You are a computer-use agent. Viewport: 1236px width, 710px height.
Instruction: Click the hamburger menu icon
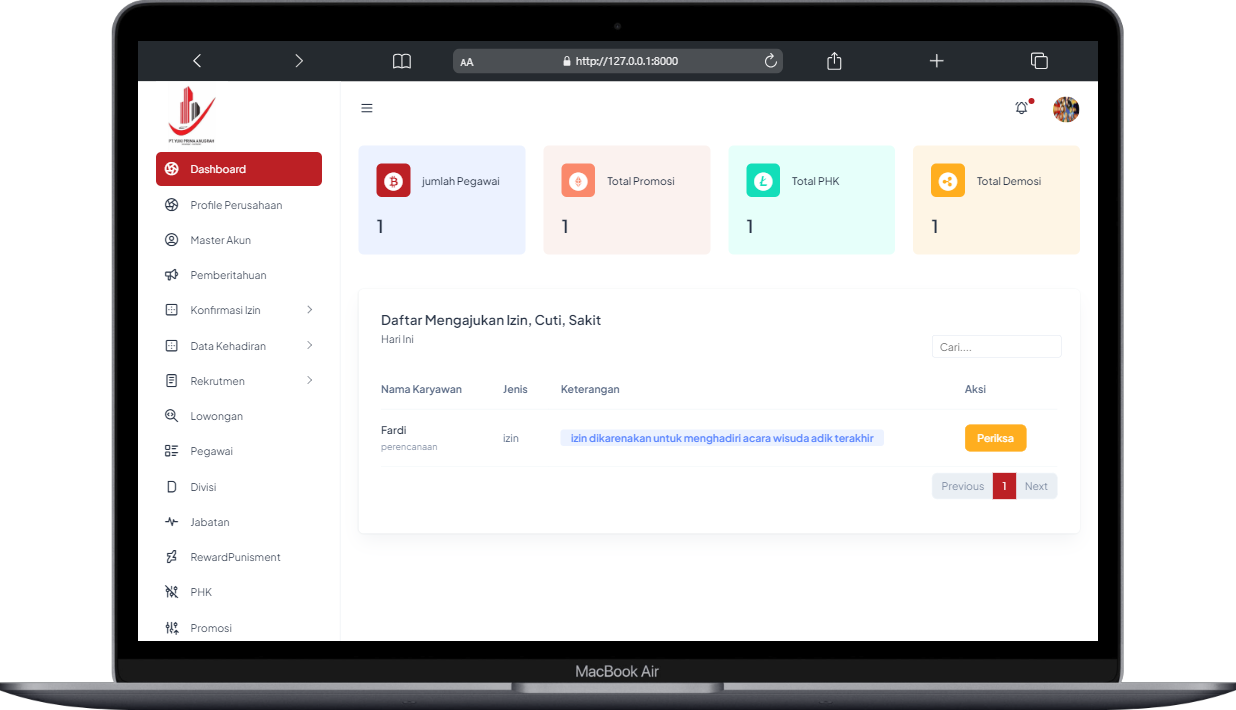(x=367, y=108)
